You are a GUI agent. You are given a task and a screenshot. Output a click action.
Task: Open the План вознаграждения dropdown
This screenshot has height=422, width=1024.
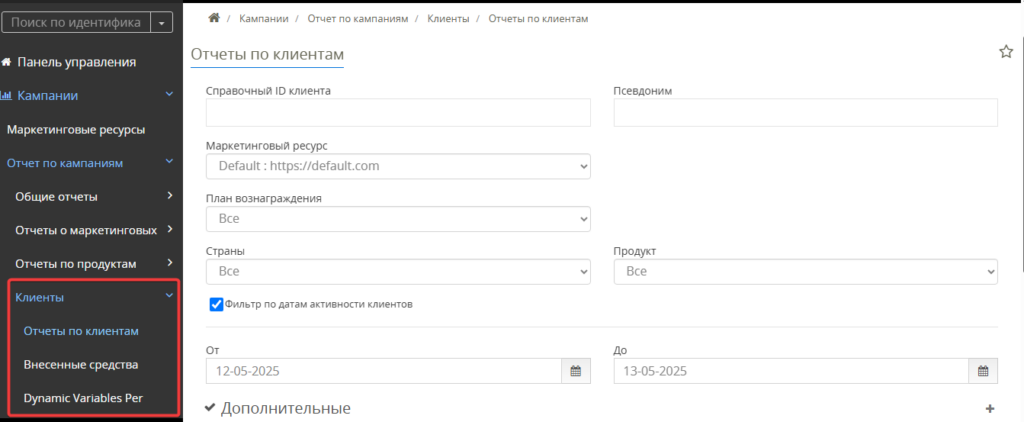point(398,219)
